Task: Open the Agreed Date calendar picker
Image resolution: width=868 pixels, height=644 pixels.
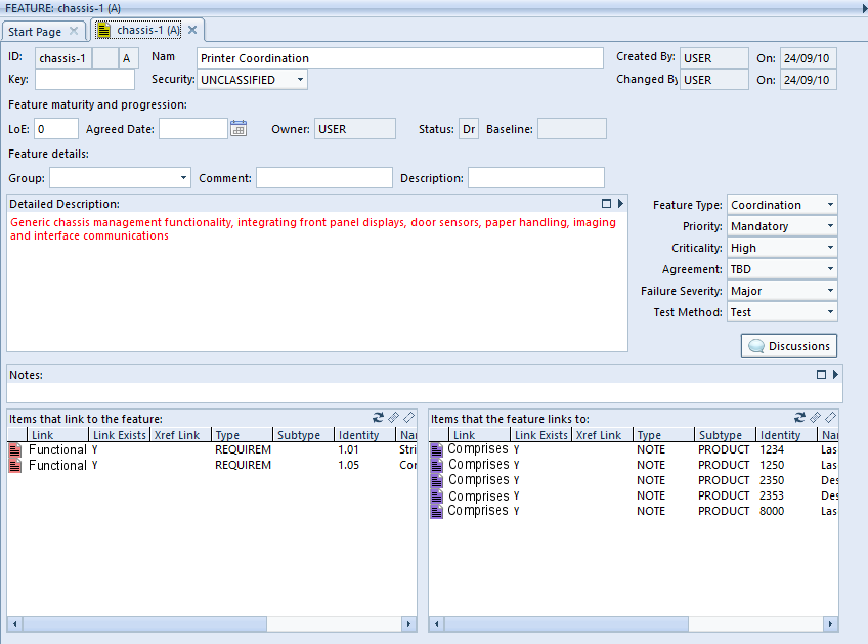Action: click(238, 128)
